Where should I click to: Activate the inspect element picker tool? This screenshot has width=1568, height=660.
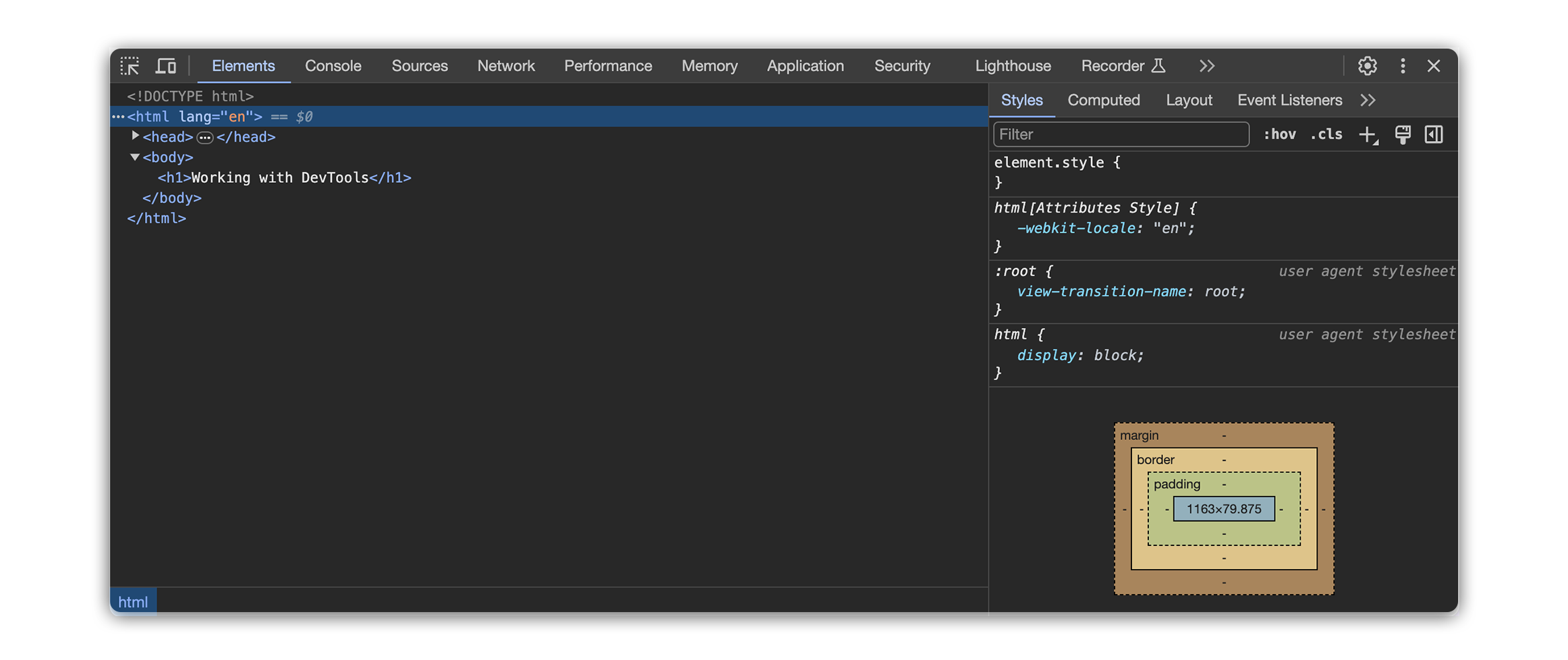pos(130,66)
